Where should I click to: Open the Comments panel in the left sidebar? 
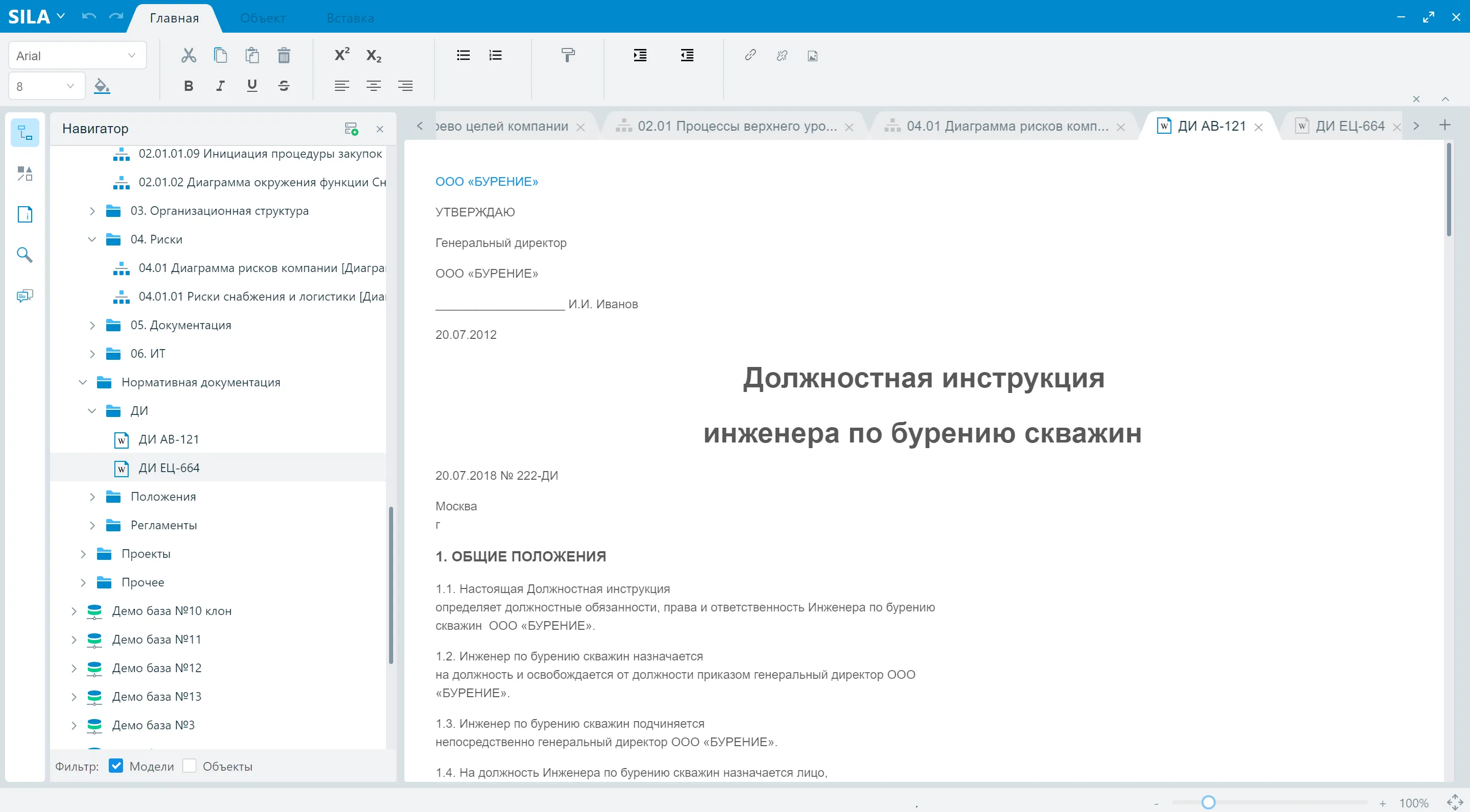point(25,296)
